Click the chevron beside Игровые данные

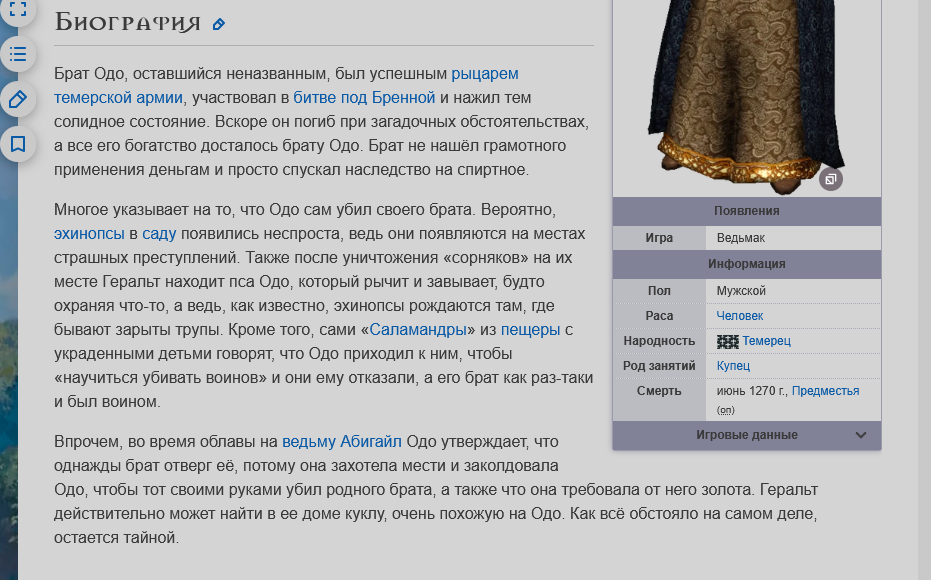860,435
